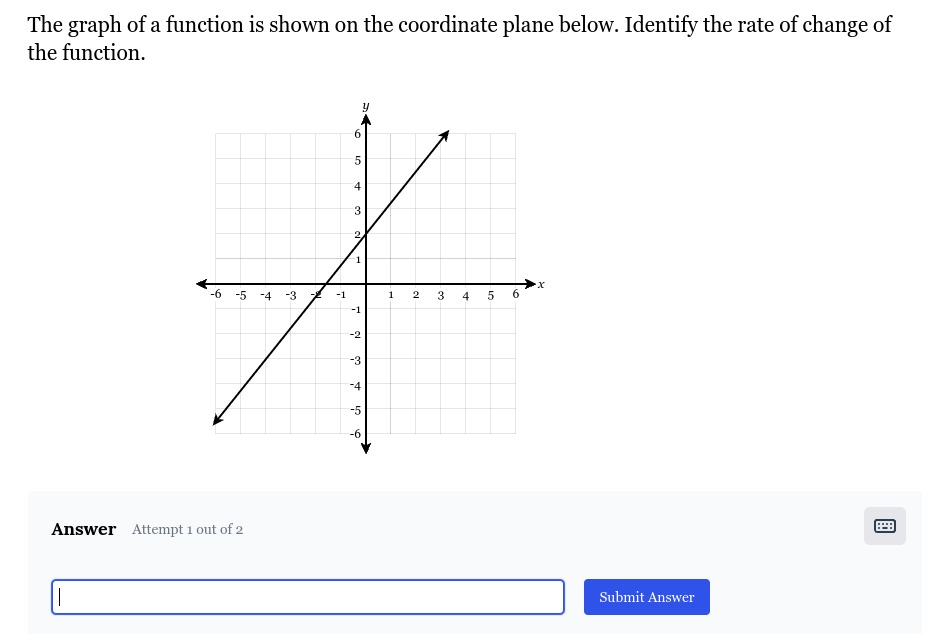Screen dimensions: 929x634
Task: Click the line's upper-right arrowhead
Action: (x=444, y=136)
